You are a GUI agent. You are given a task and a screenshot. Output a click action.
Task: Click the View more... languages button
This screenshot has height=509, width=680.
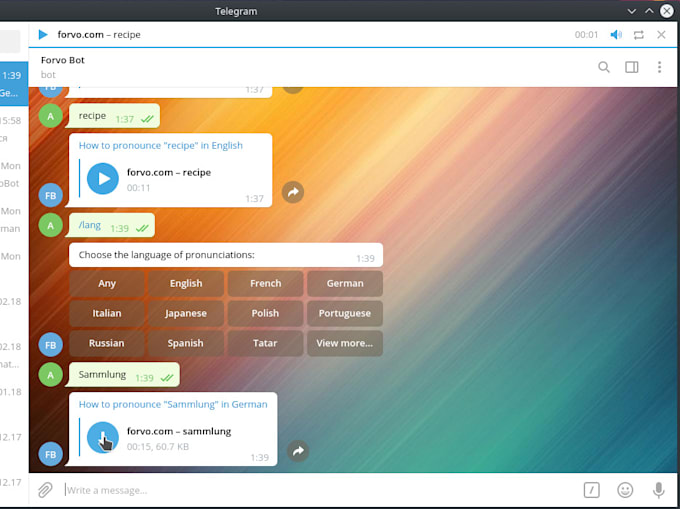point(345,343)
